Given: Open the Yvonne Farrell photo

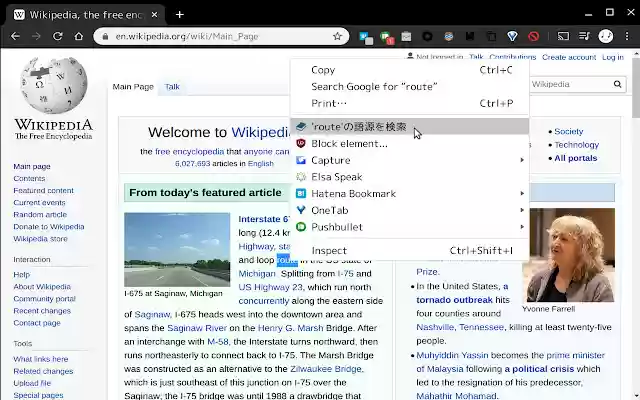Looking at the screenshot, I should coord(568,255).
